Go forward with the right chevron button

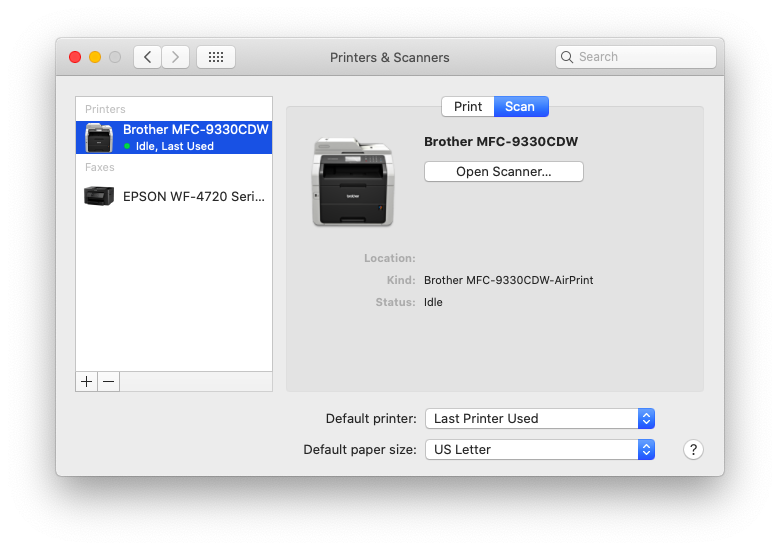pos(175,57)
